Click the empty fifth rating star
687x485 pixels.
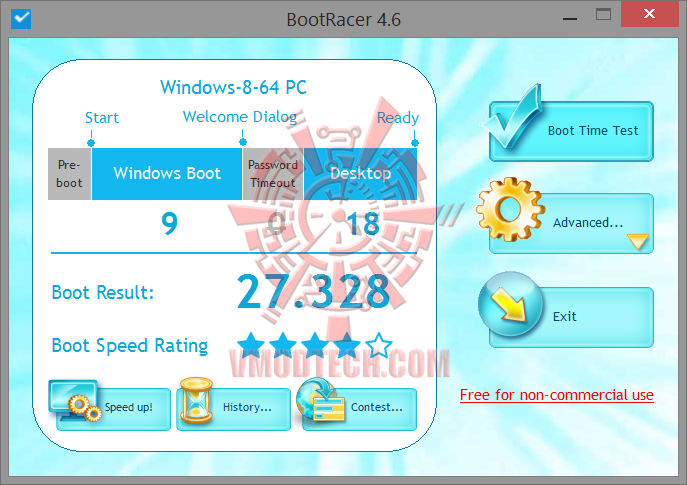(x=379, y=345)
